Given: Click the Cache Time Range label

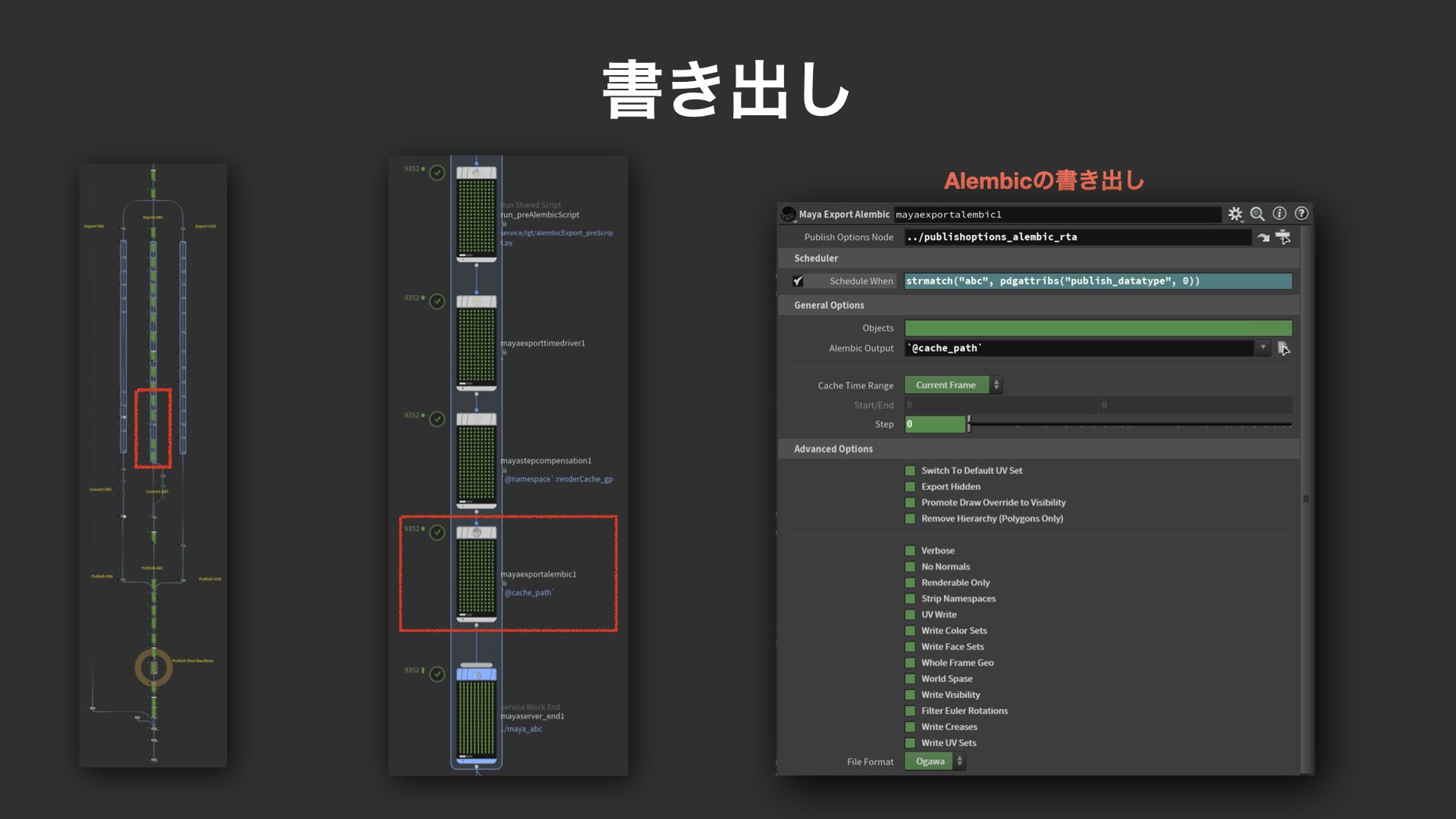Looking at the screenshot, I should (x=855, y=386).
